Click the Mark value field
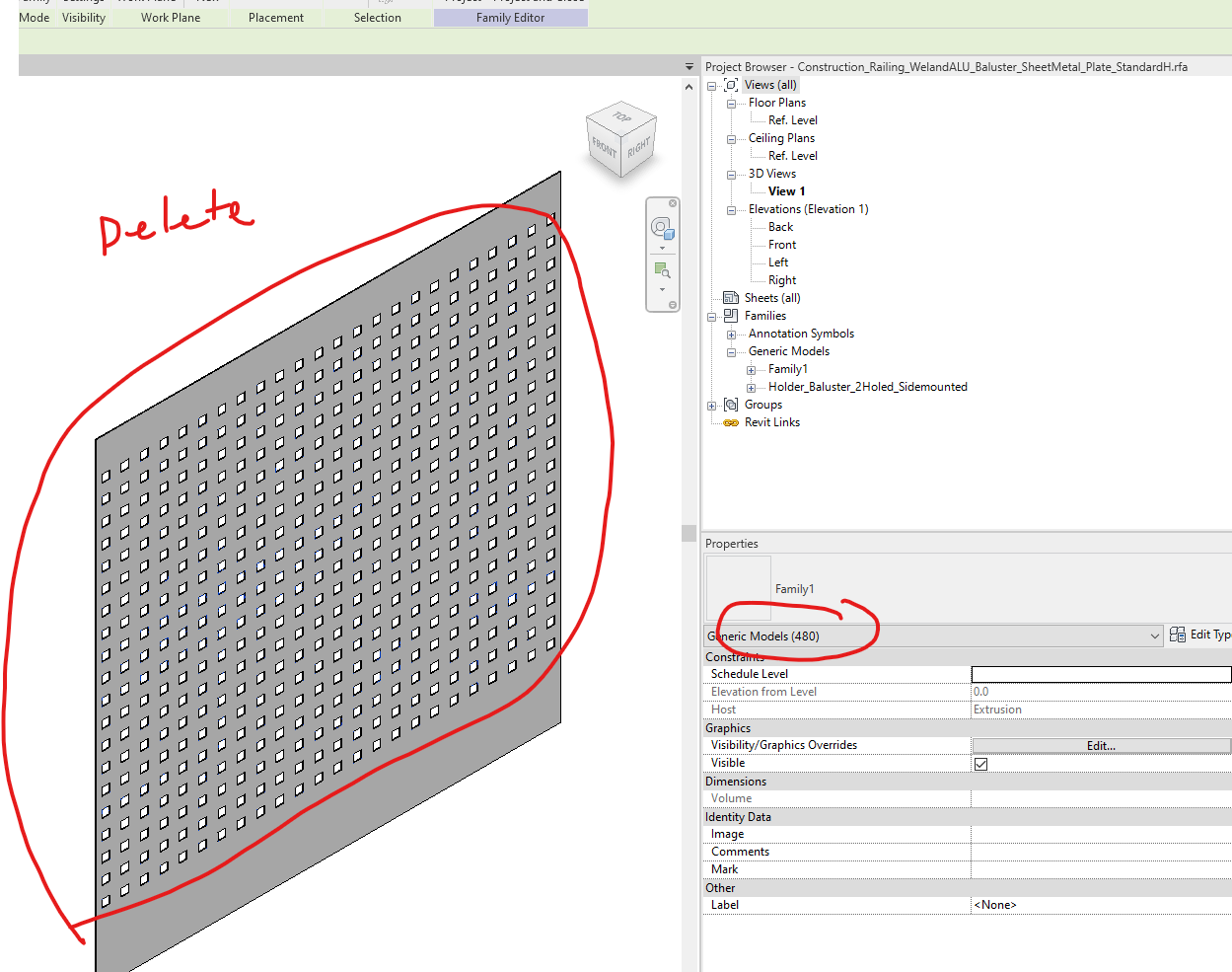1232x972 pixels. [1101, 869]
